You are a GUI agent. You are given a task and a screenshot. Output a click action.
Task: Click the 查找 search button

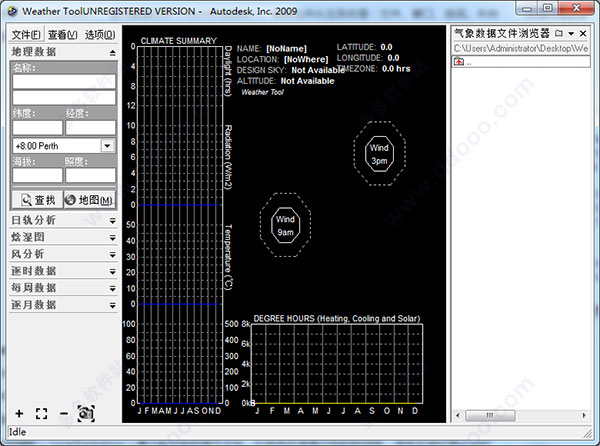[x=38, y=200]
